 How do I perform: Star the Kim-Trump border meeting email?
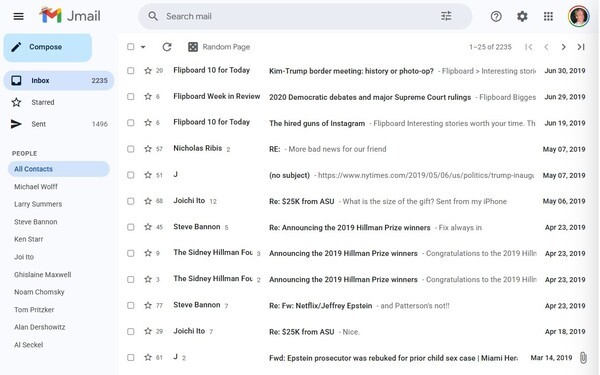(148, 70)
